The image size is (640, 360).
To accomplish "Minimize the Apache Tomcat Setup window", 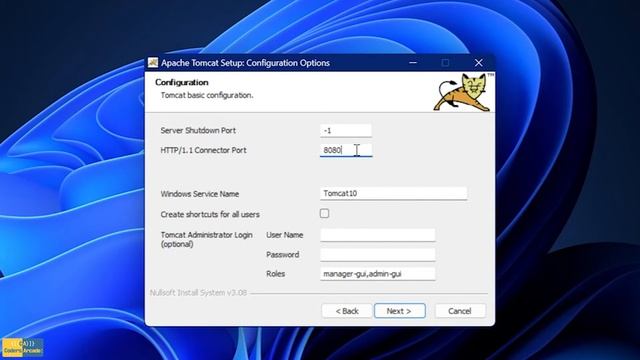I will tap(413, 63).
